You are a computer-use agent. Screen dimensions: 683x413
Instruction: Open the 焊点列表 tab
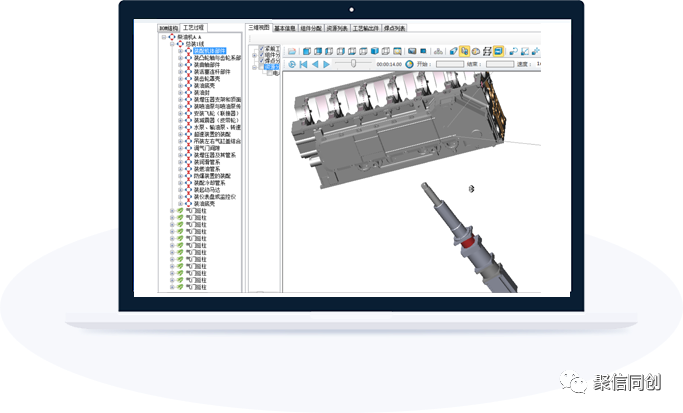[x=395, y=28]
